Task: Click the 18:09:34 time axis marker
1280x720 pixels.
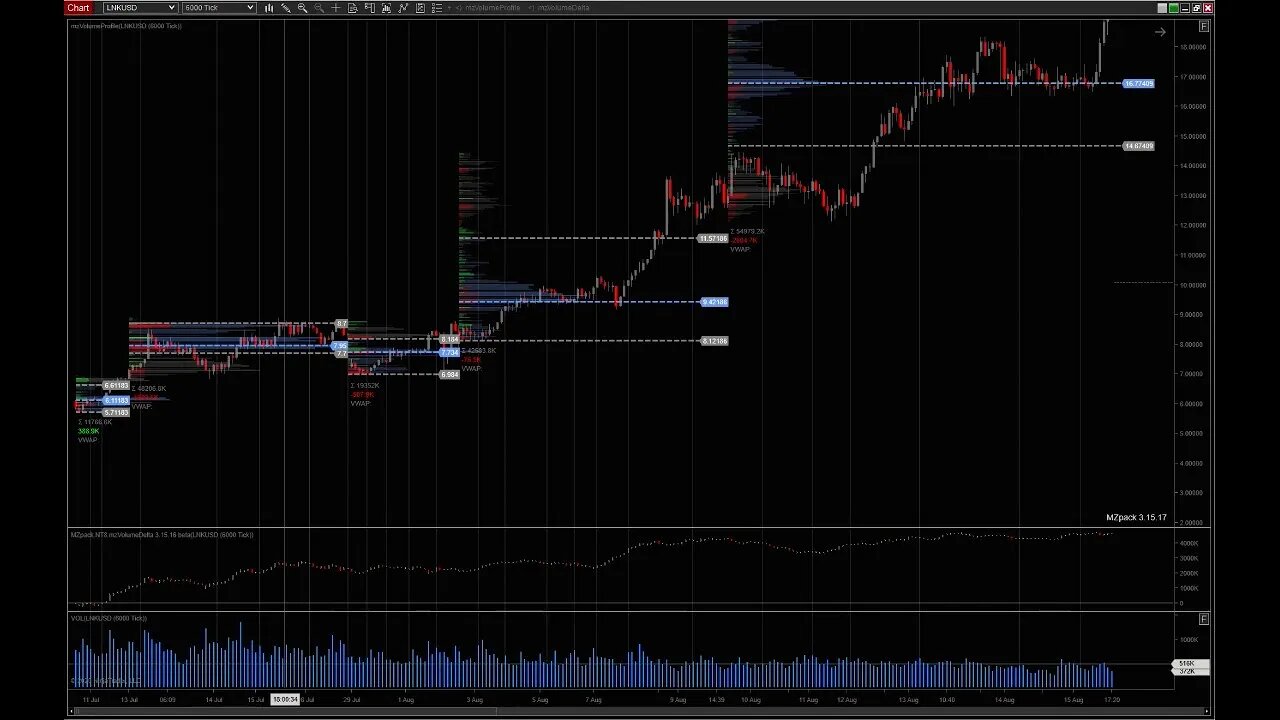Action: [286, 700]
